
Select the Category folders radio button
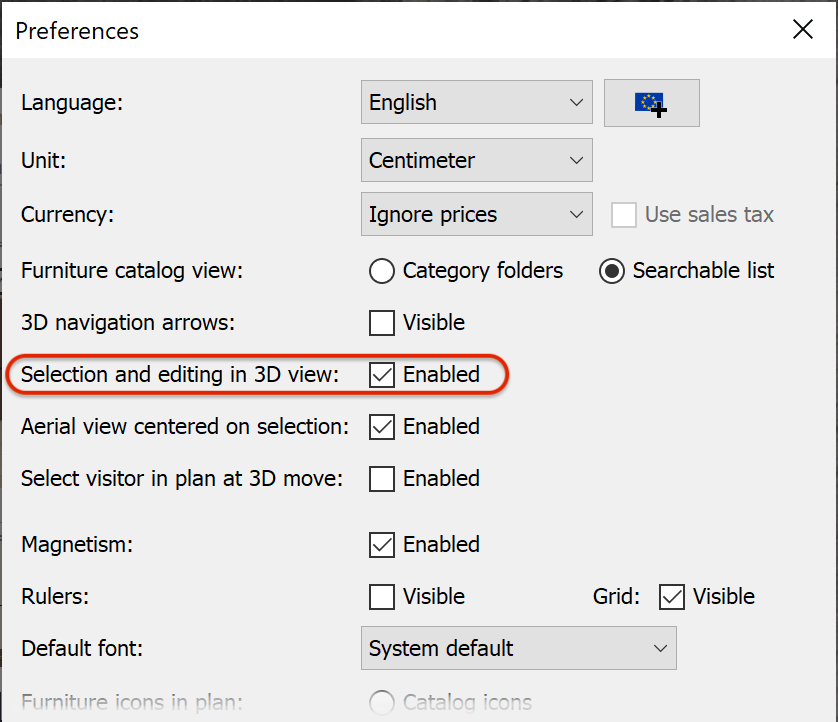(x=381, y=271)
